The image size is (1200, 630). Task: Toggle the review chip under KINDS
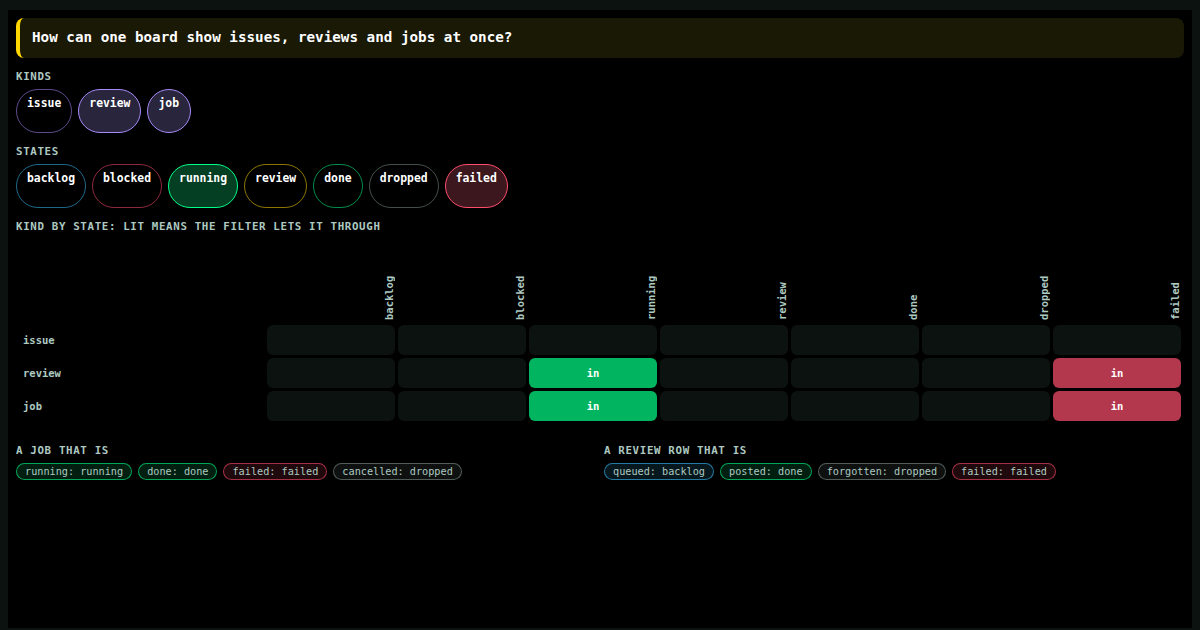point(110,111)
